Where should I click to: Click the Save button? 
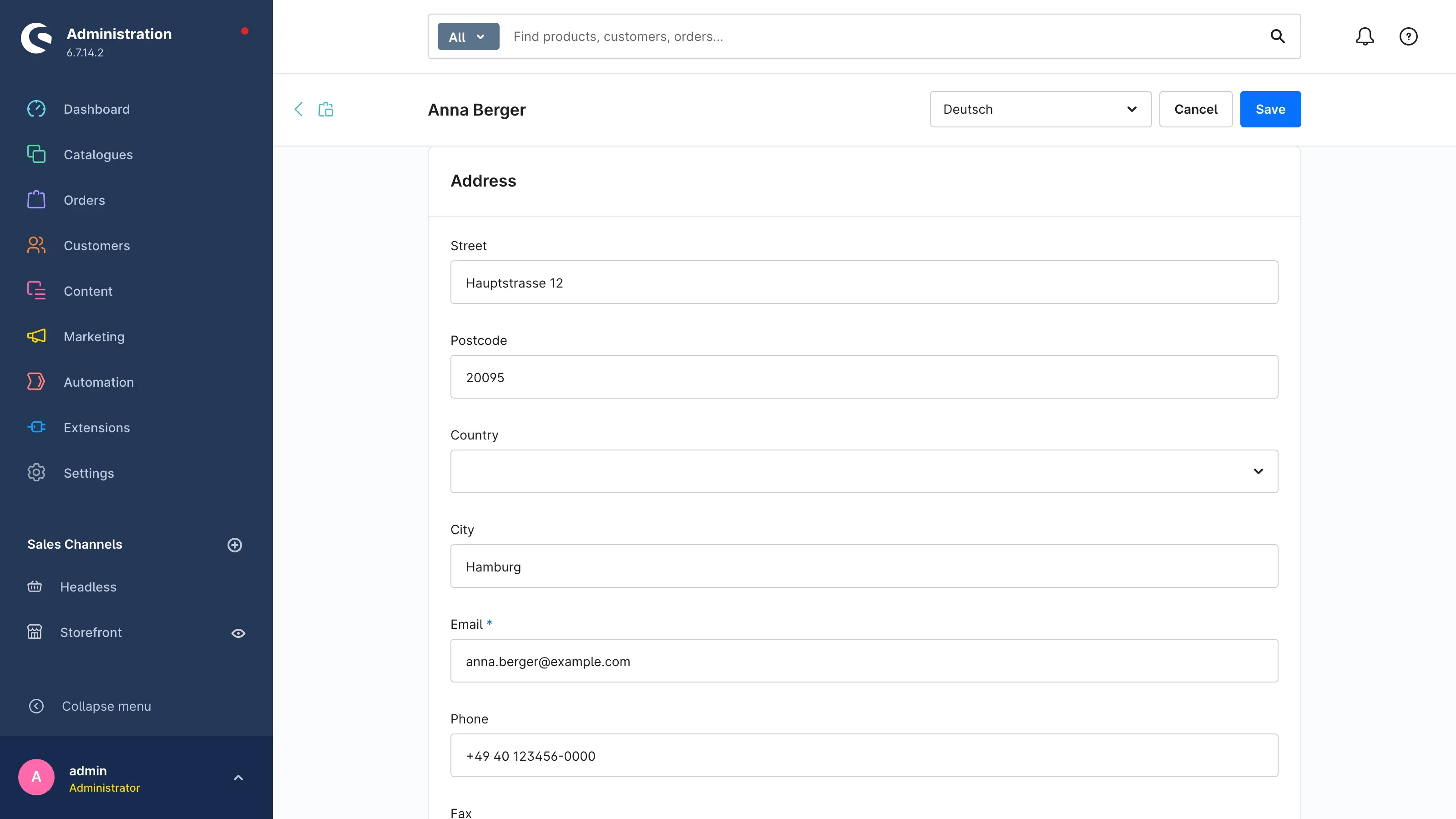coord(1270,110)
